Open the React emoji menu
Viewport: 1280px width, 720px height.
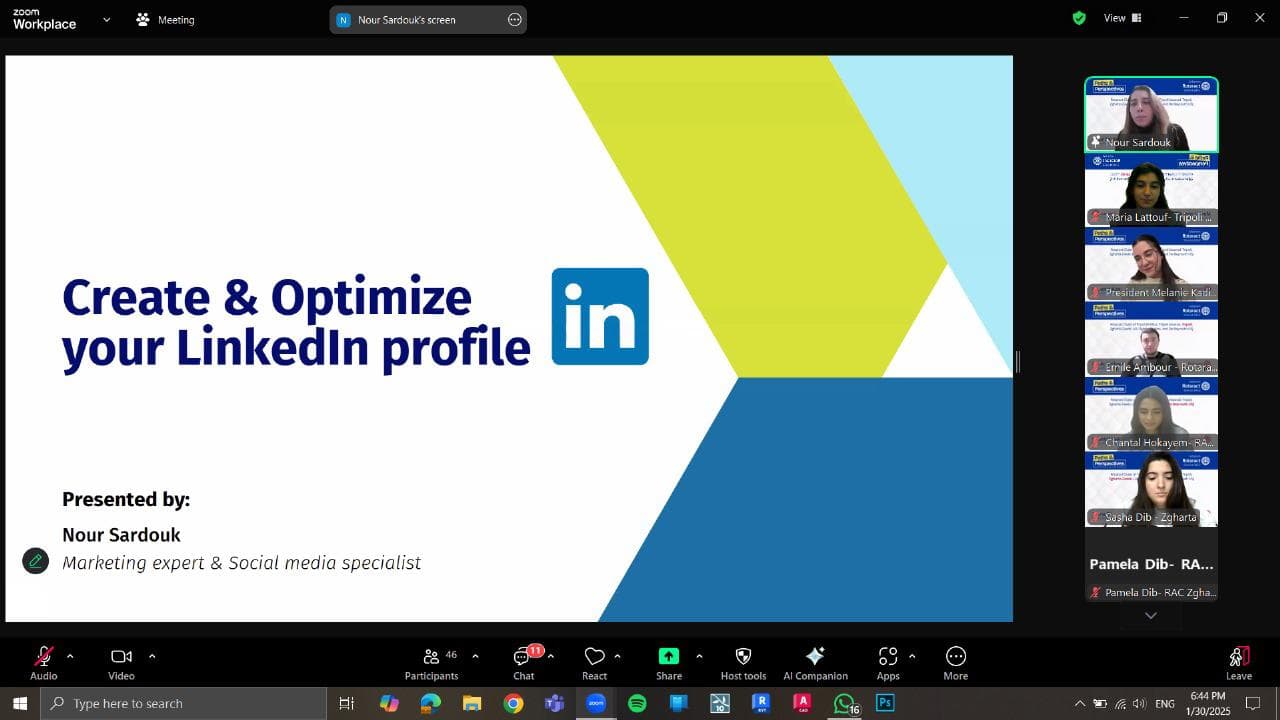coord(595,663)
